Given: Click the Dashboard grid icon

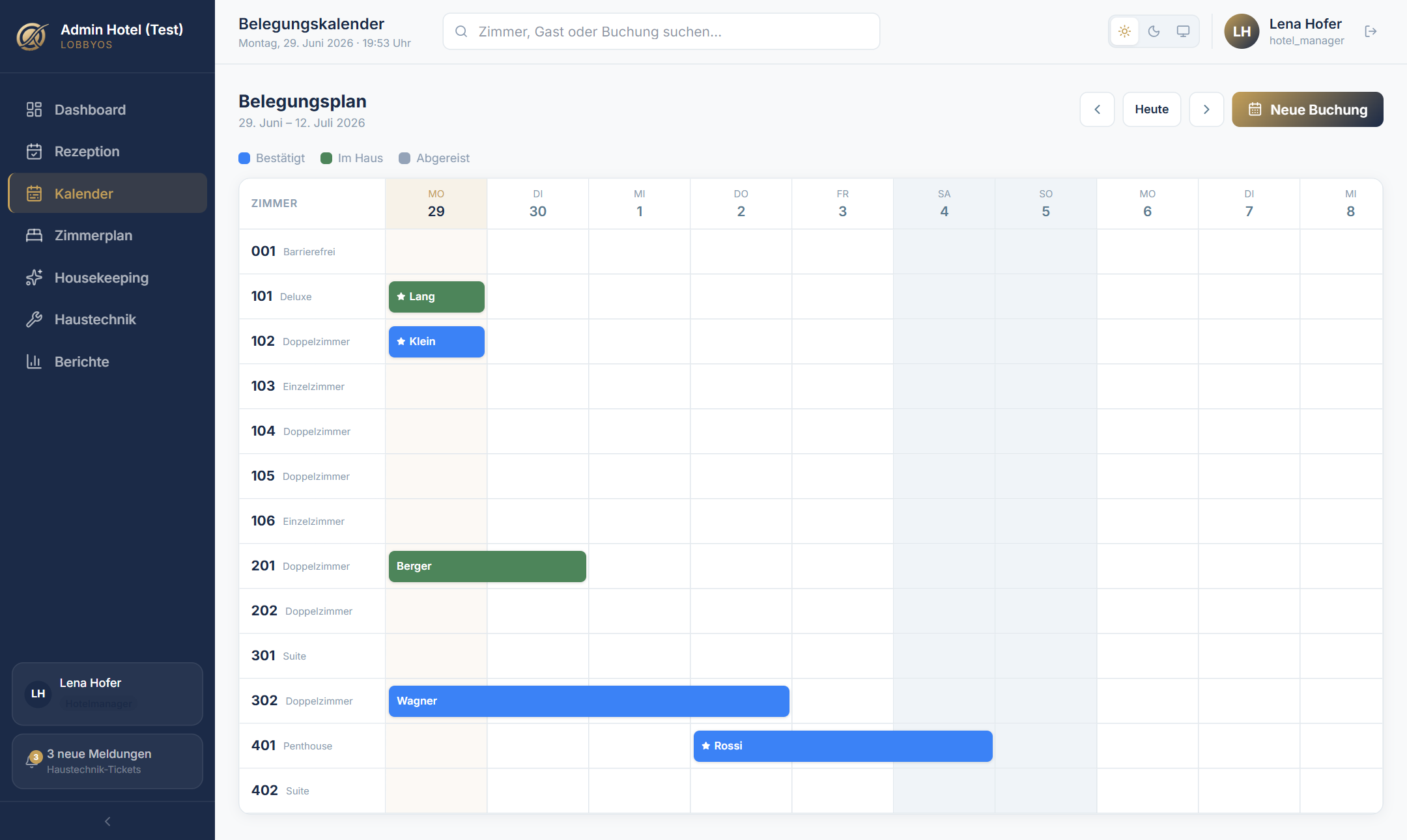Looking at the screenshot, I should click(x=34, y=109).
